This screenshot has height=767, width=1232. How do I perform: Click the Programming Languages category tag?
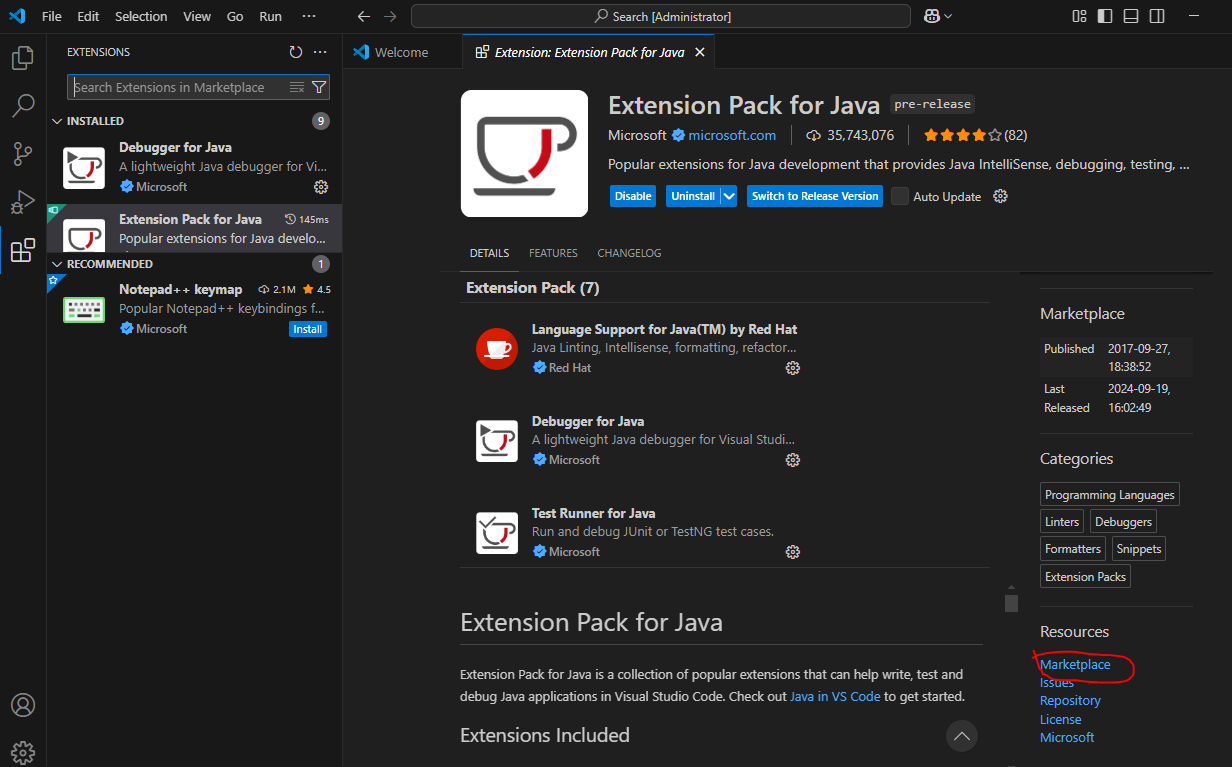pos(1110,495)
